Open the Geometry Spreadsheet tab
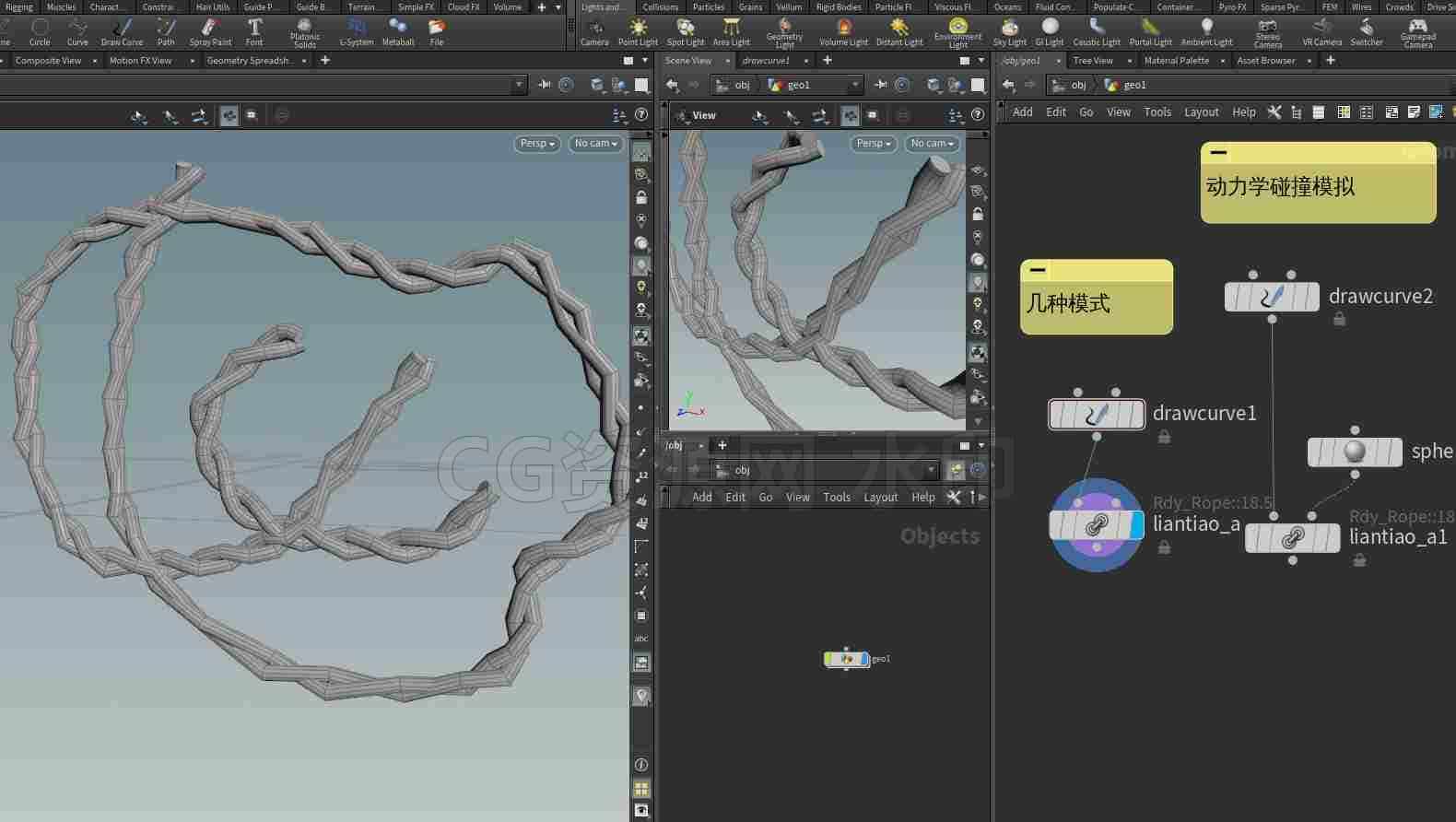The width and height of the screenshot is (1456, 822). point(250,61)
